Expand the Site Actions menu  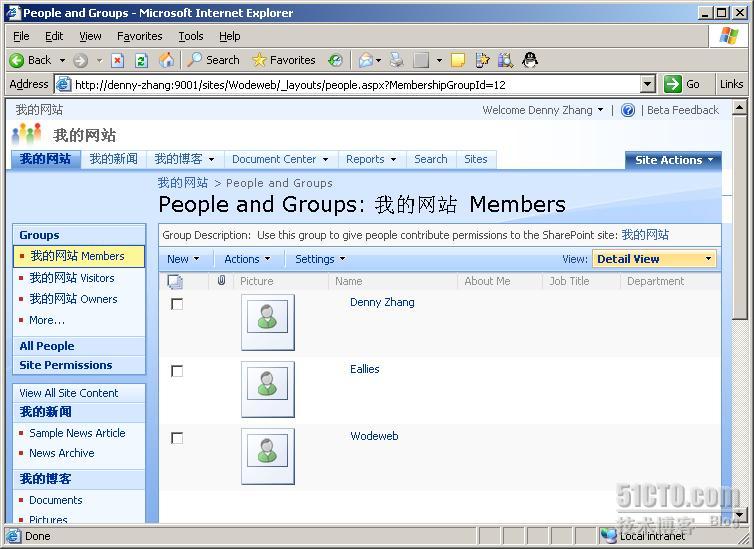coord(673,160)
